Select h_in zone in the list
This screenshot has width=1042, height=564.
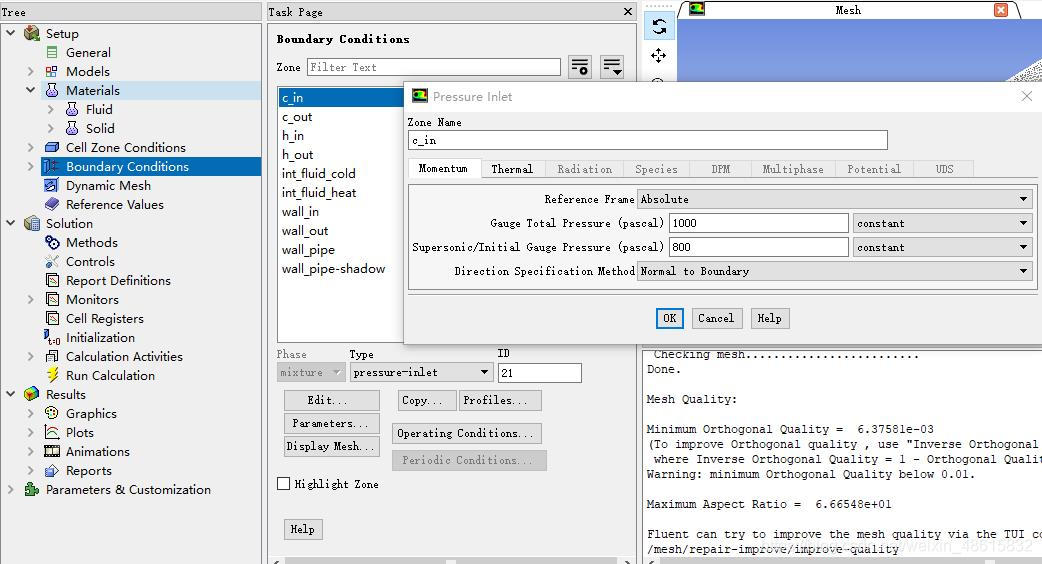pos(293,136)
